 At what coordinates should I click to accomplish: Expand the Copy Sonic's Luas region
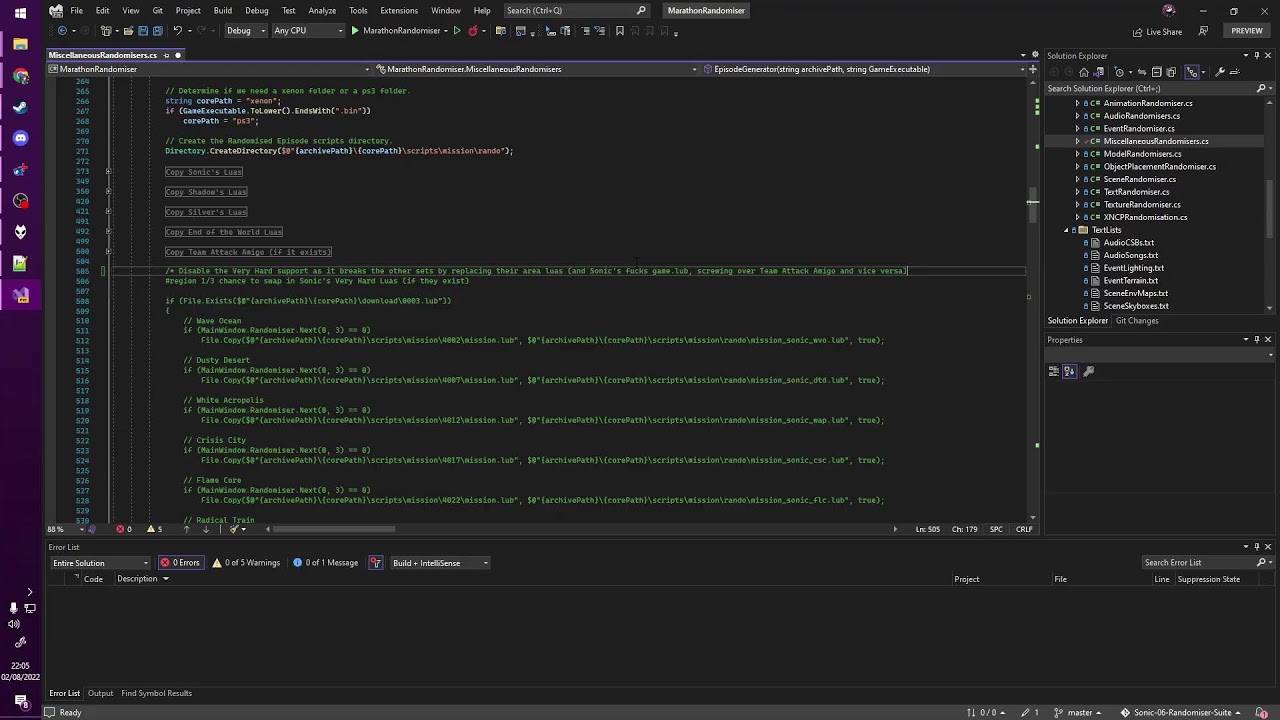click(108, 172)
